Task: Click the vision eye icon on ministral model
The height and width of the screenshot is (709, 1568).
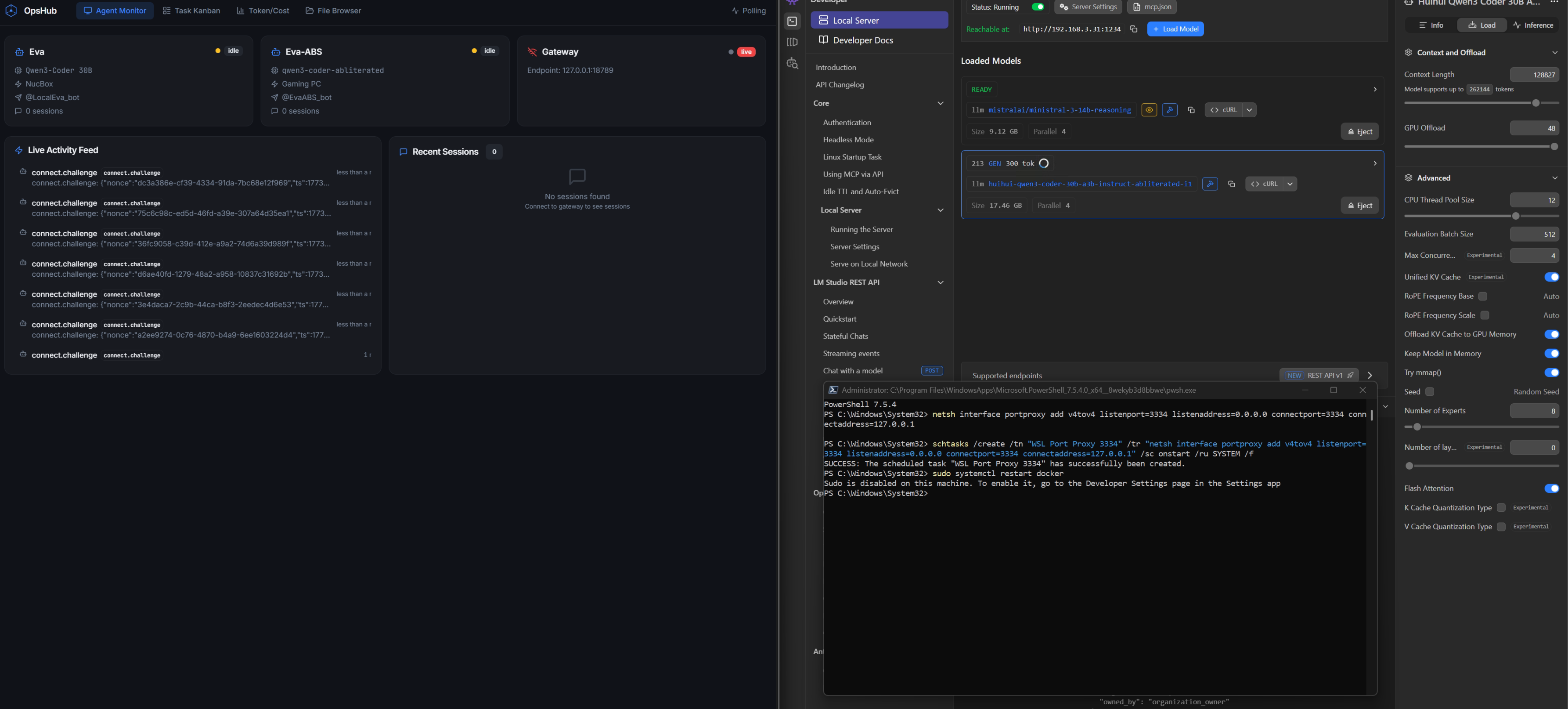Action: [1149, 110]
